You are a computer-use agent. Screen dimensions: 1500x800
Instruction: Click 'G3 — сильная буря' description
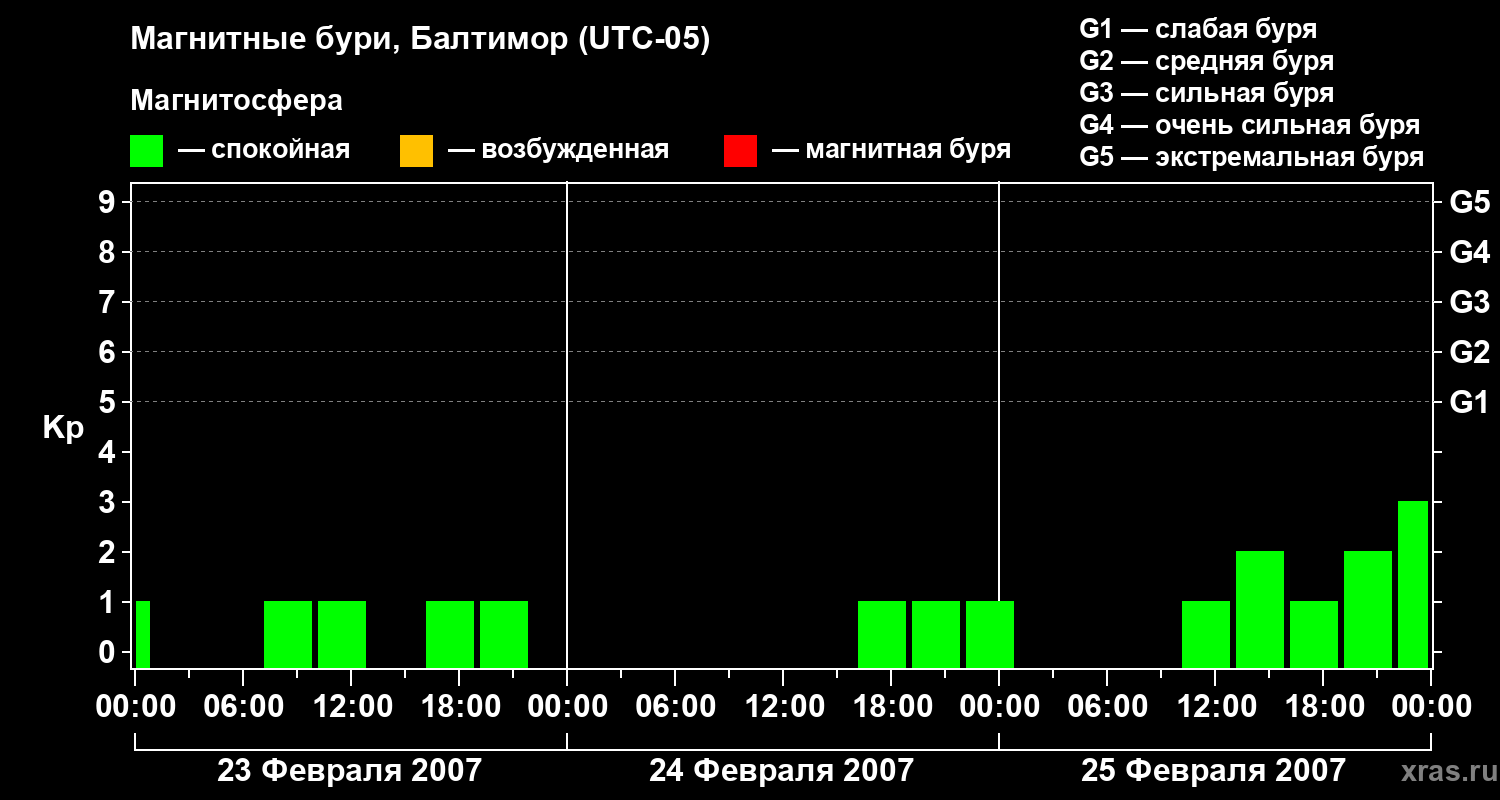click(1206, 93)
